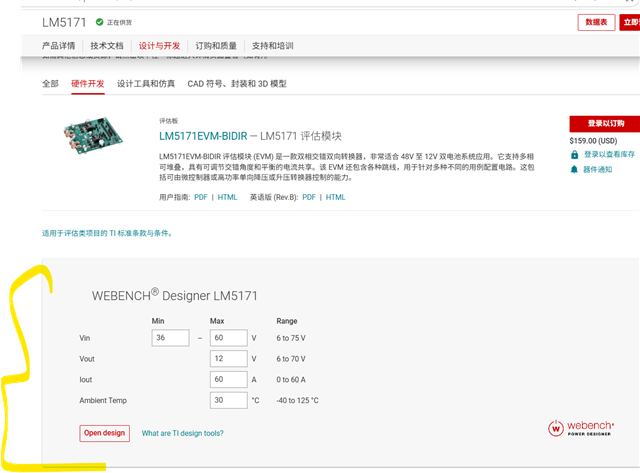640x473 pixels.
Task: Open What are TI design tools? link
Action: coord(182,433)
